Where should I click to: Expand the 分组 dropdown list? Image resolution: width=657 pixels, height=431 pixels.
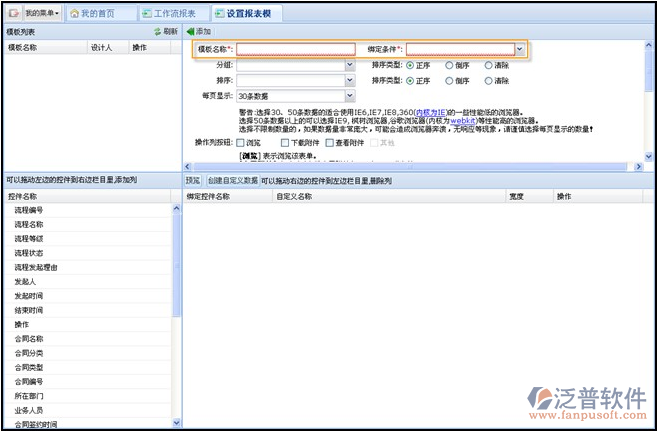pyautogui.click(x=349, y=65)
